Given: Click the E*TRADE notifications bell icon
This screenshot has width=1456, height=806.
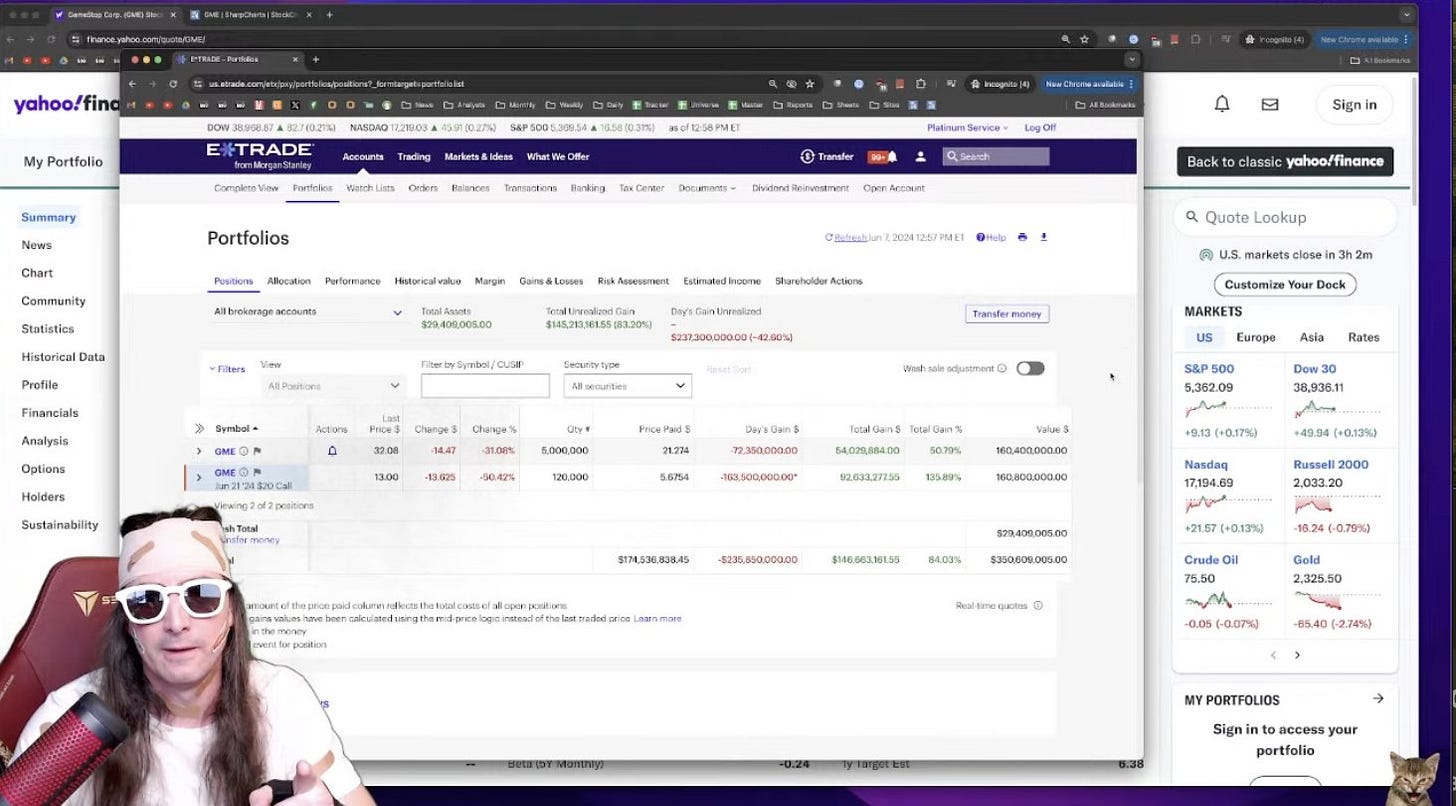Looking at the screenshot, I should 892,157.
